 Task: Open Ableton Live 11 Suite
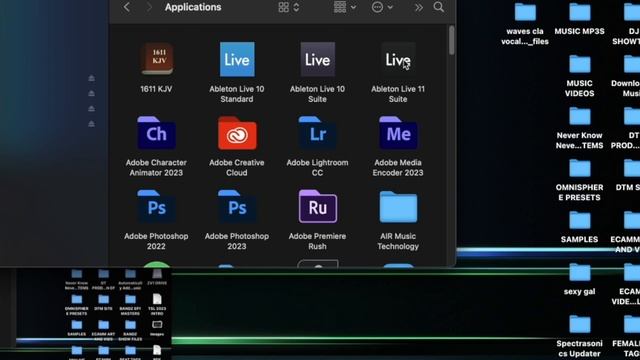(x=398, y=59)
